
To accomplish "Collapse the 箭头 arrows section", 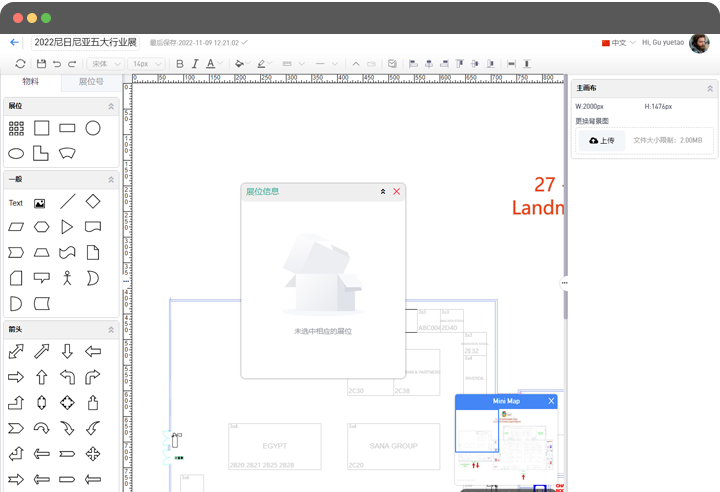I will pyautogui.click(x=111, y=329).
